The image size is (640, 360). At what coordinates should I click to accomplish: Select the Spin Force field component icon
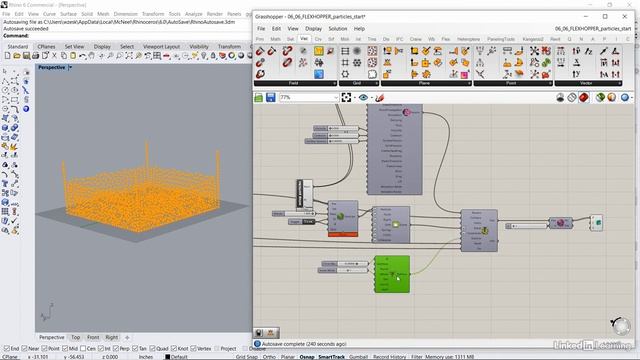[260, 74]
